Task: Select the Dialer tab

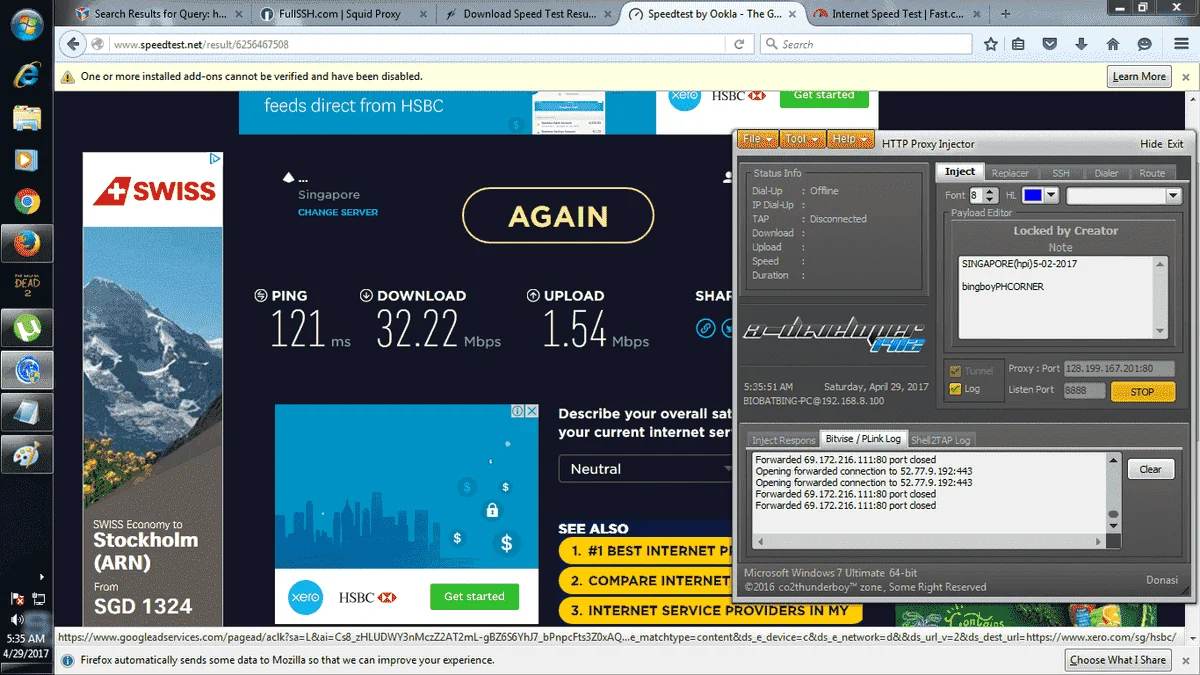Action: (x=1106, y=173)
